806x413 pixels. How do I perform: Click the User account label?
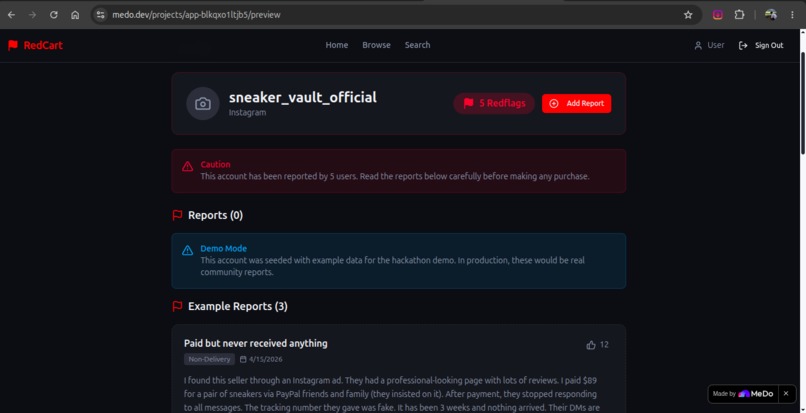pyautogui.click(x=716, y=45)
